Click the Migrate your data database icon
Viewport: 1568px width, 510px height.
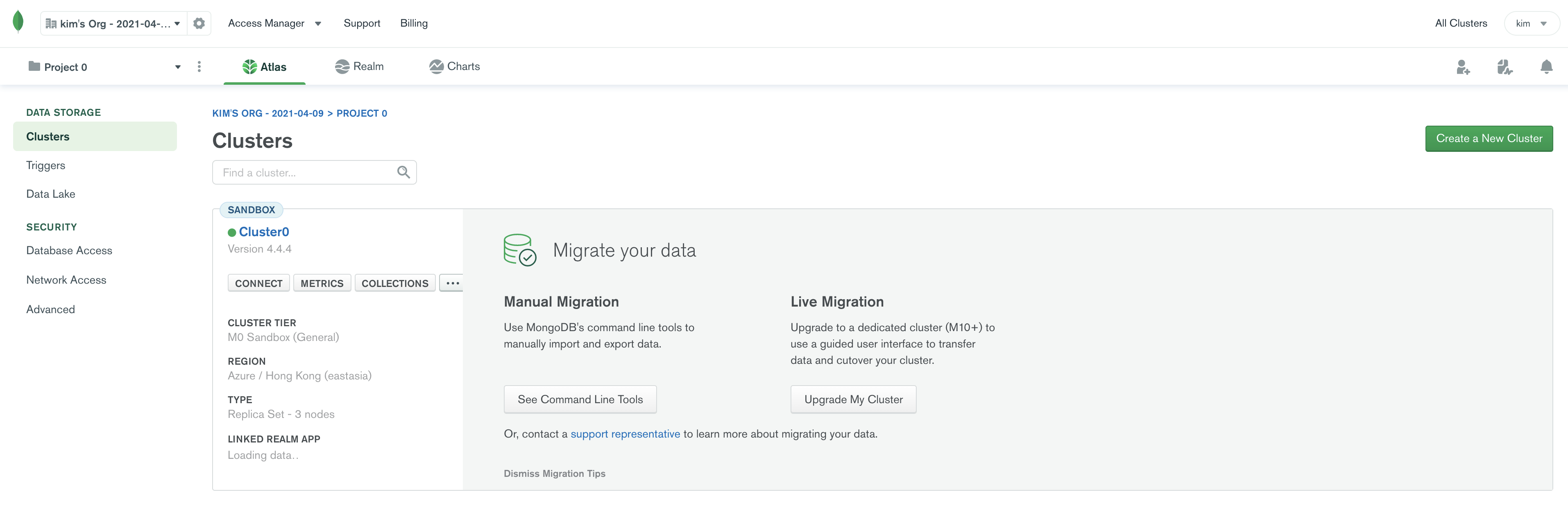pyautogui.click(x=520, y=250)
